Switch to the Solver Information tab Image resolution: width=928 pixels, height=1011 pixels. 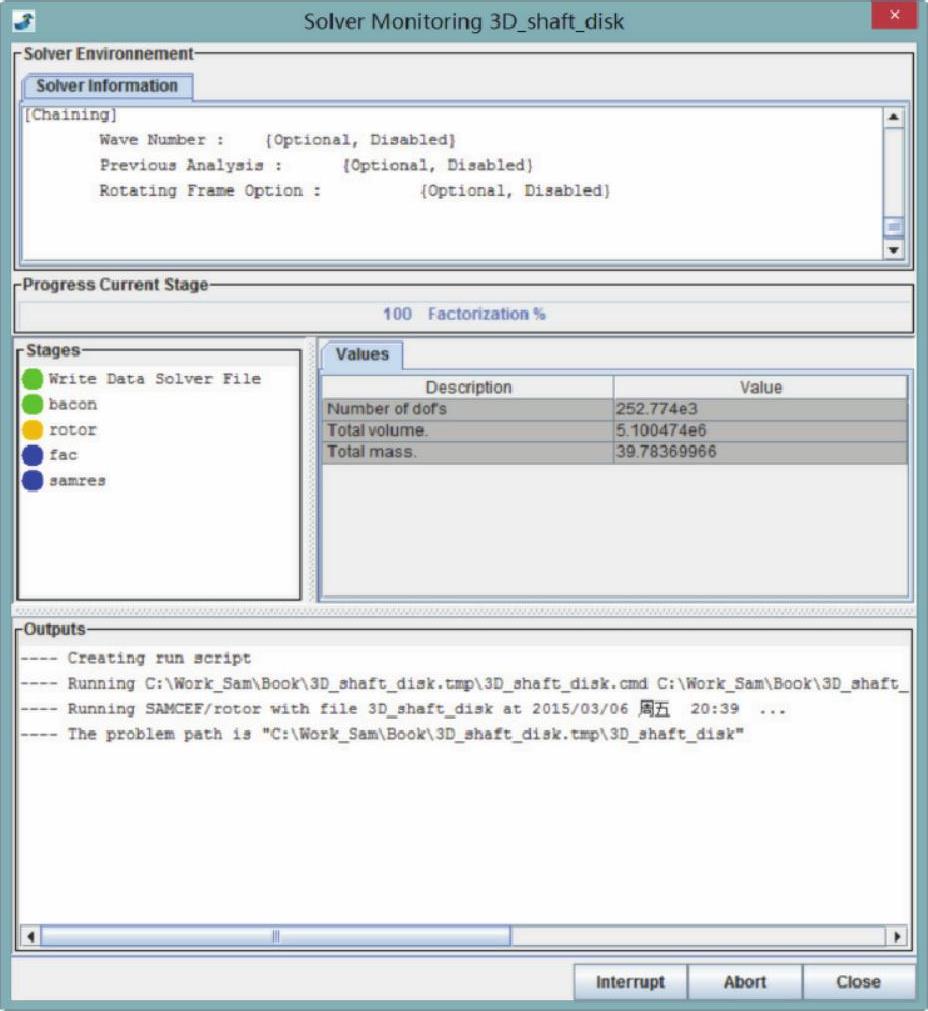tap(107, 86)
